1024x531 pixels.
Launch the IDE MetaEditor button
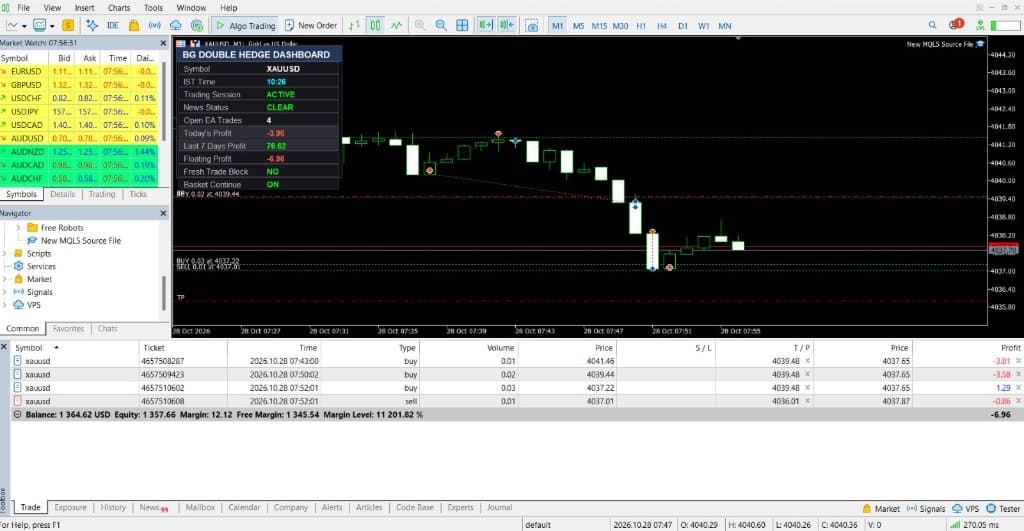tap(112, 25)
